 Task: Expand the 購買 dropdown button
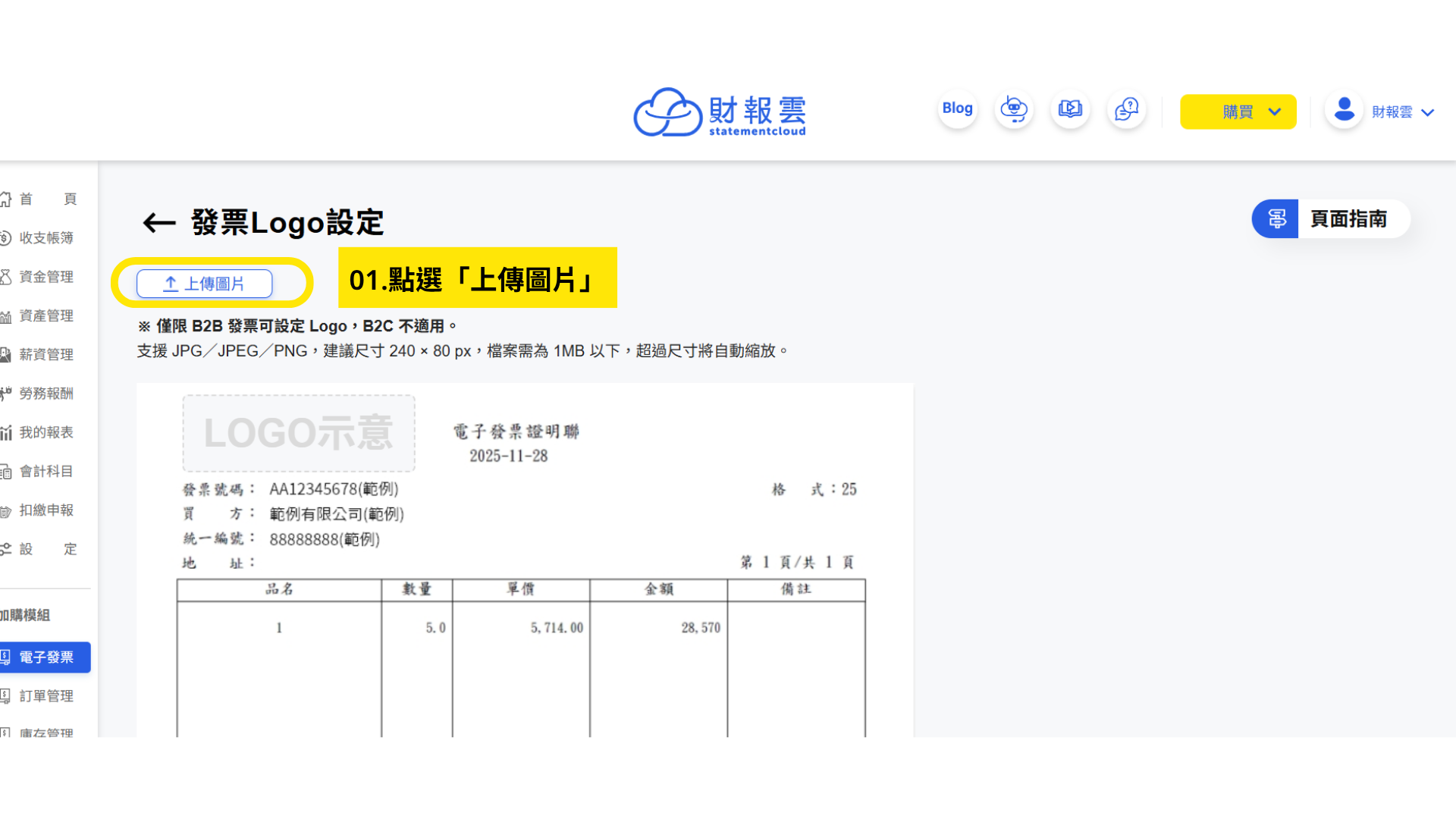(x=1238, y=112)
